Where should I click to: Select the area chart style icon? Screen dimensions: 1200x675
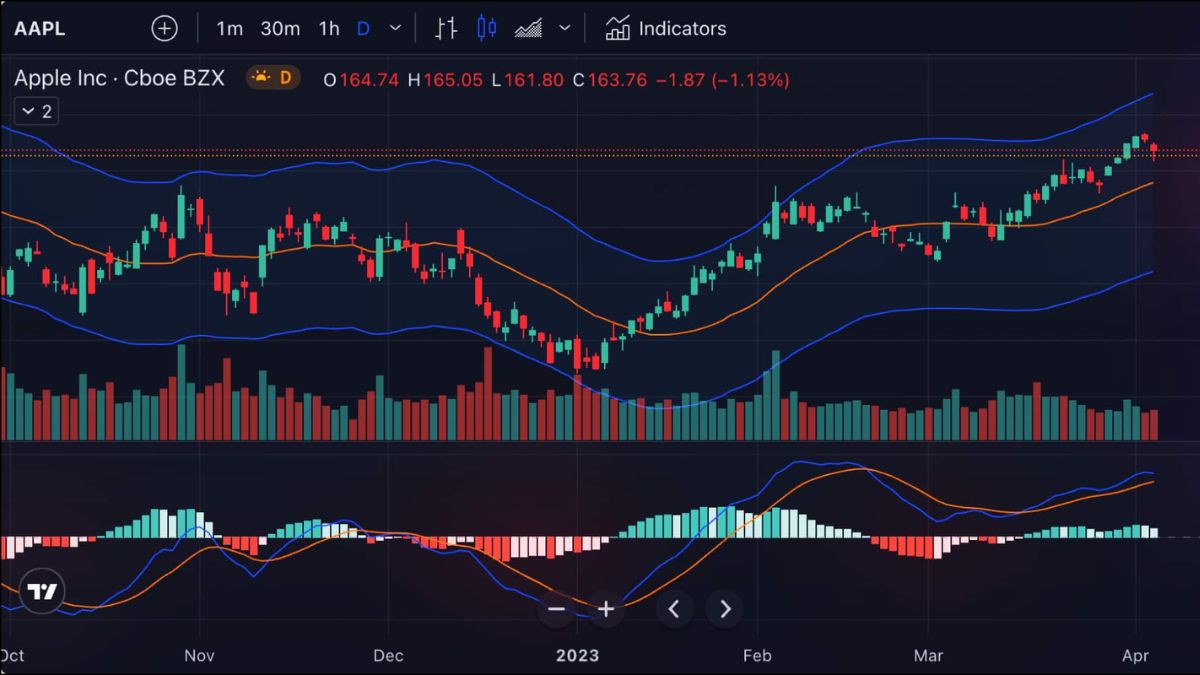(528, 28)
